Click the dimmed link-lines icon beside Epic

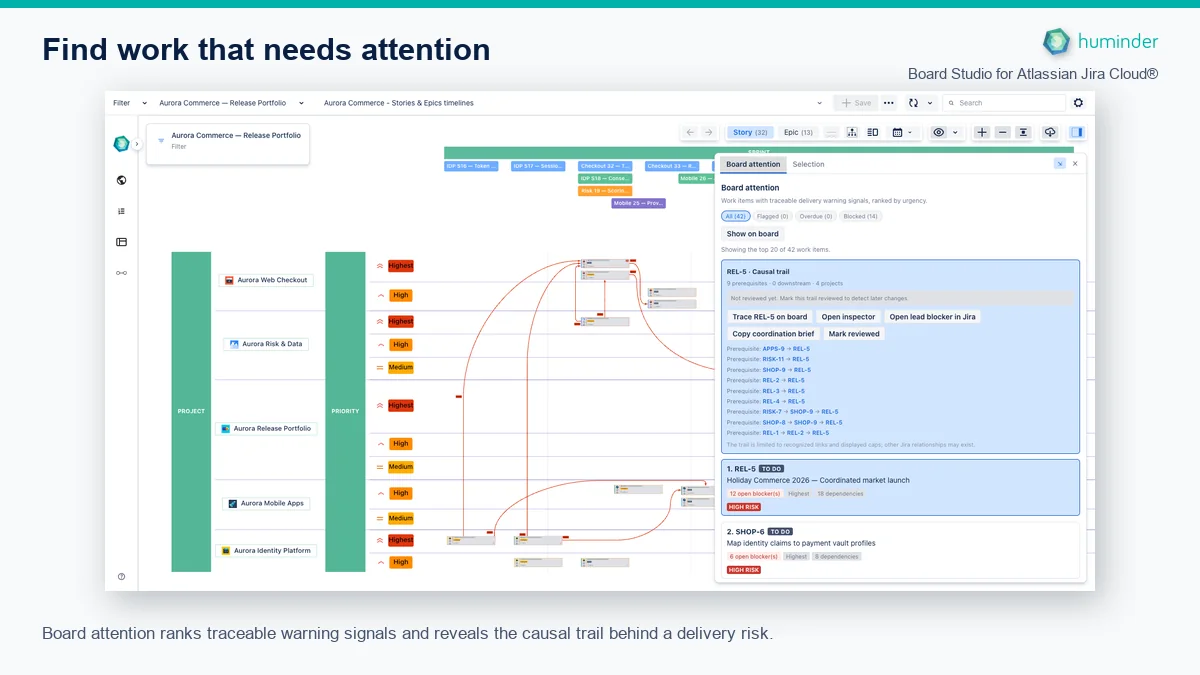[x=831, y=132]
